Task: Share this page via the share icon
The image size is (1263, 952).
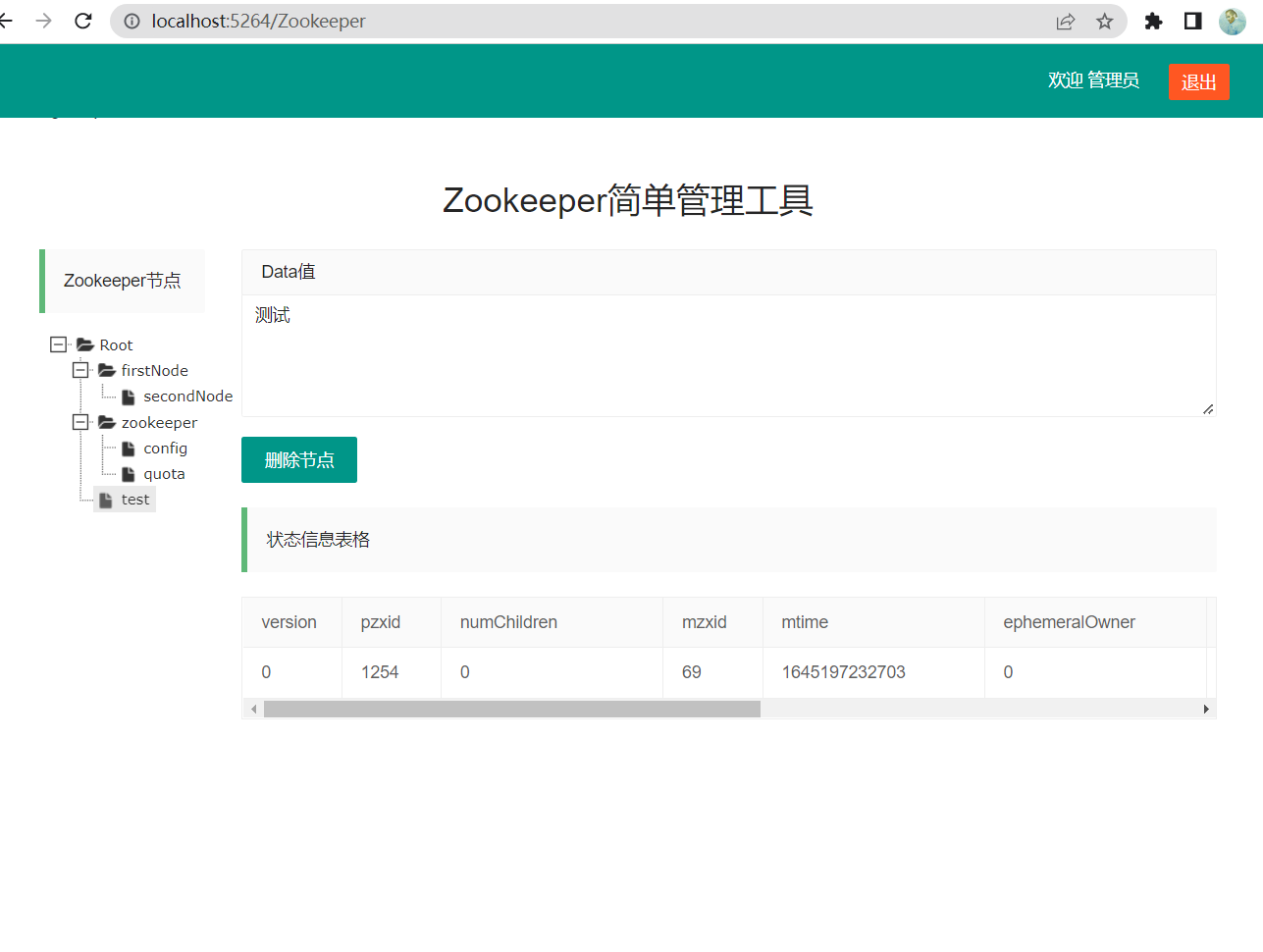Action: click(x=1066, y=21)
